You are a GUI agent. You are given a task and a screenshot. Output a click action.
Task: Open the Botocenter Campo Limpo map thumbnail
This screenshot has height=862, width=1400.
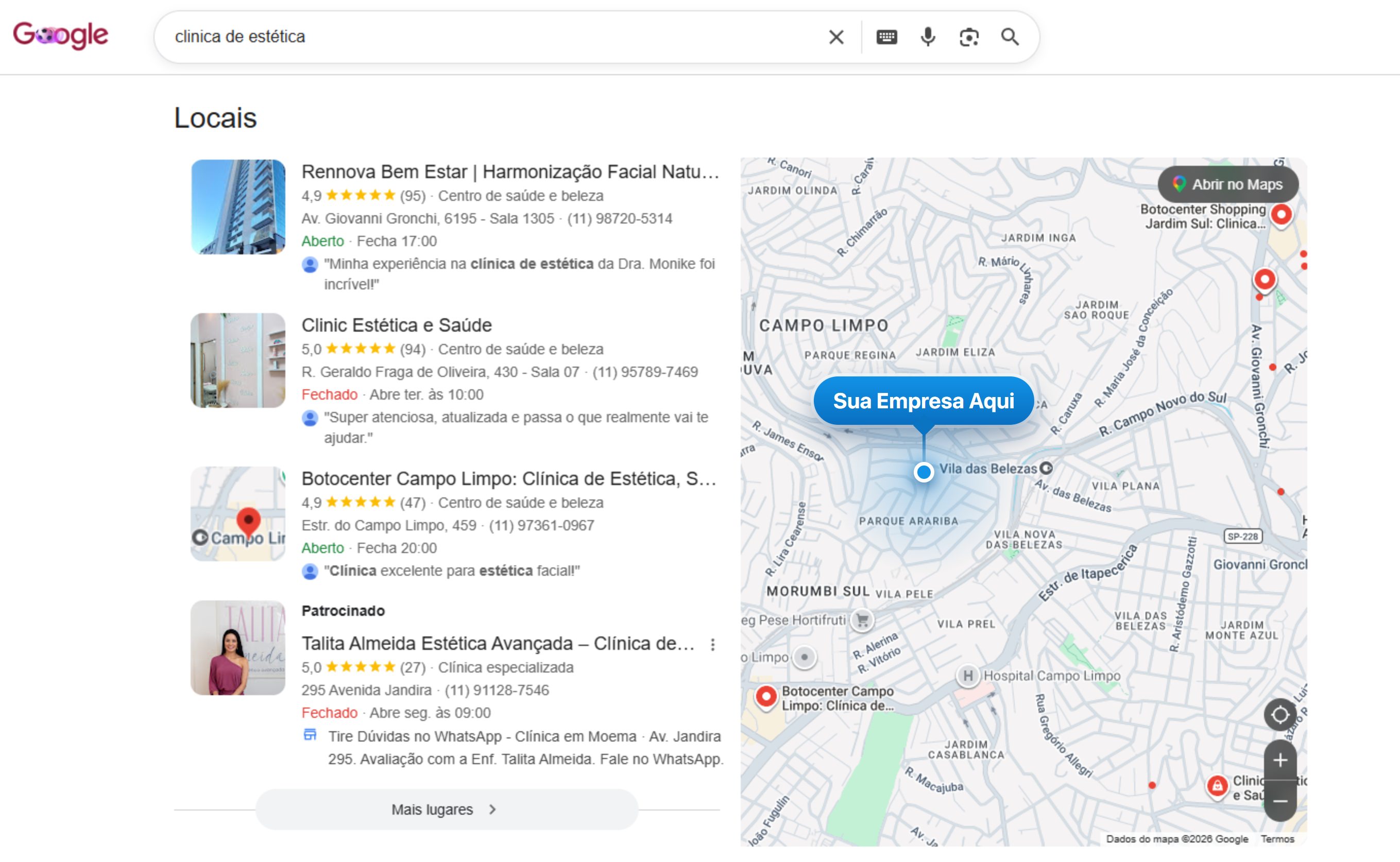click(238, 514)
